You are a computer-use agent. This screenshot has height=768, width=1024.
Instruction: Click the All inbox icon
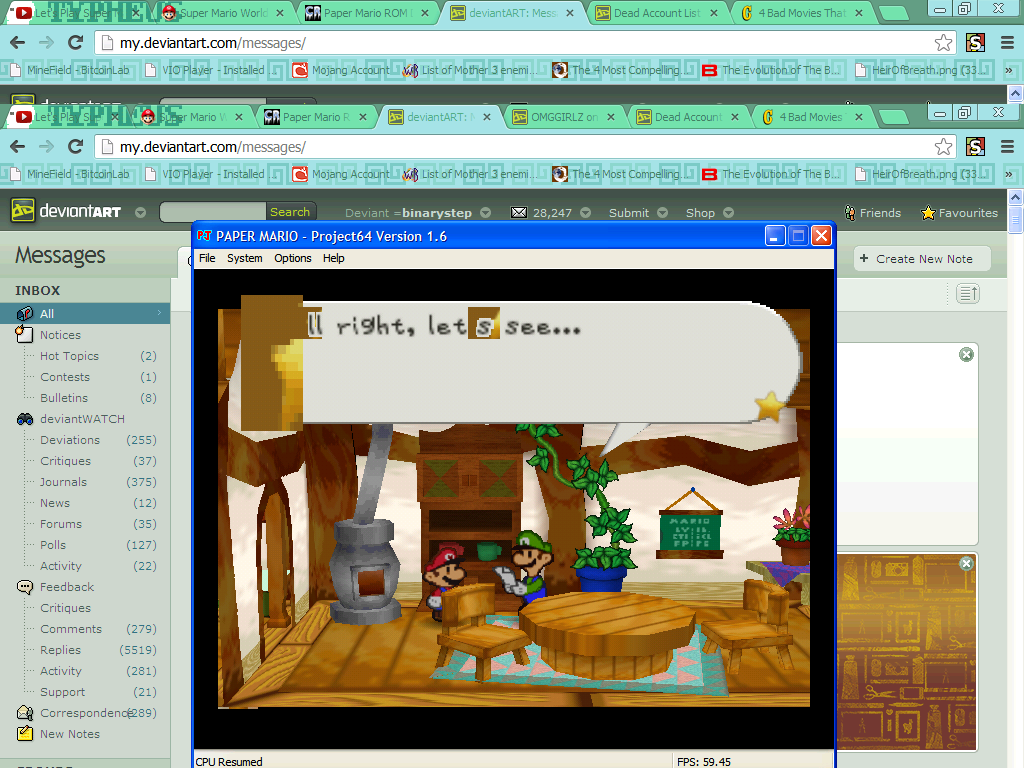click(x=25, y=313)
